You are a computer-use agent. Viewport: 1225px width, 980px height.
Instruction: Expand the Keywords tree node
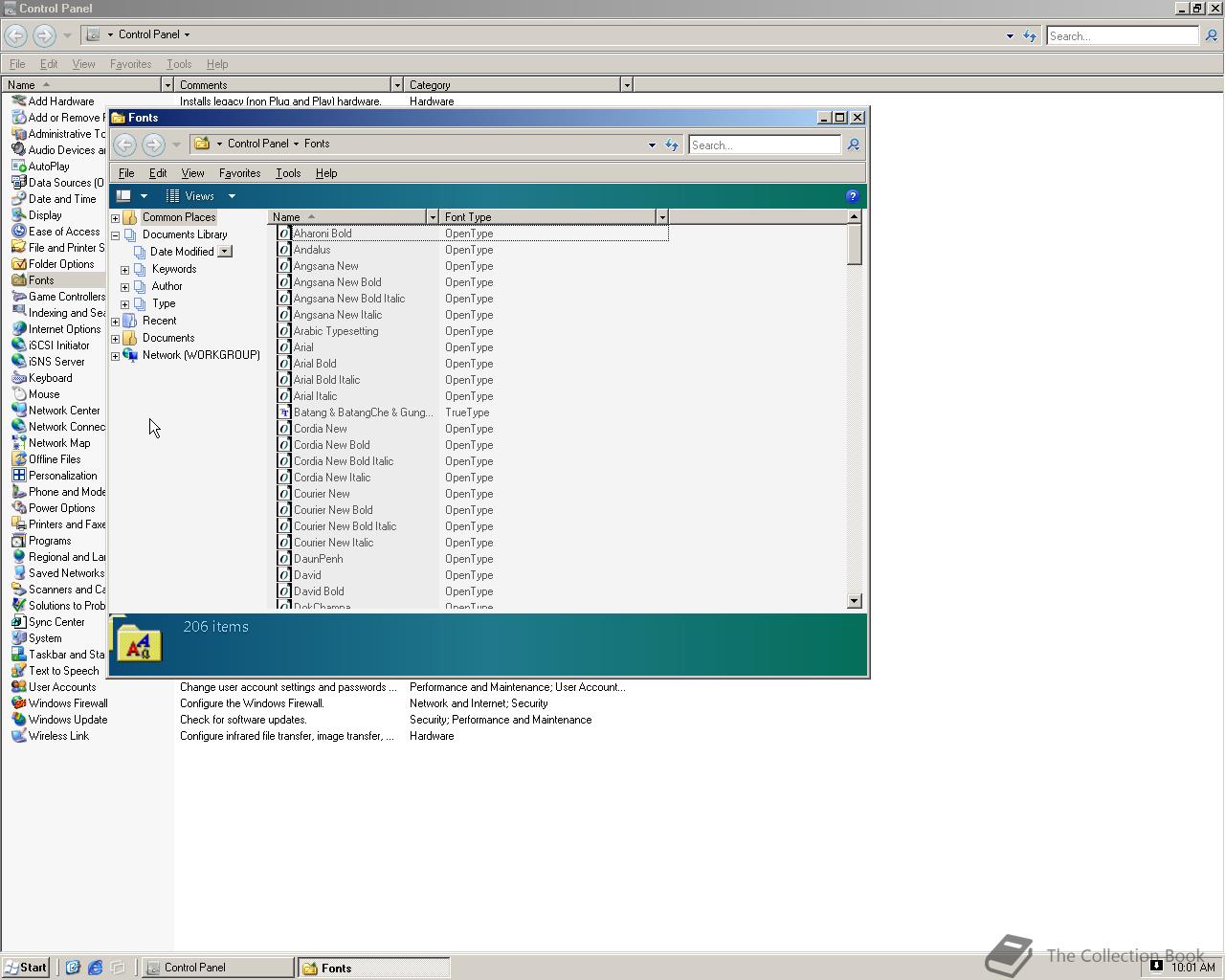(x=125, y=270)
